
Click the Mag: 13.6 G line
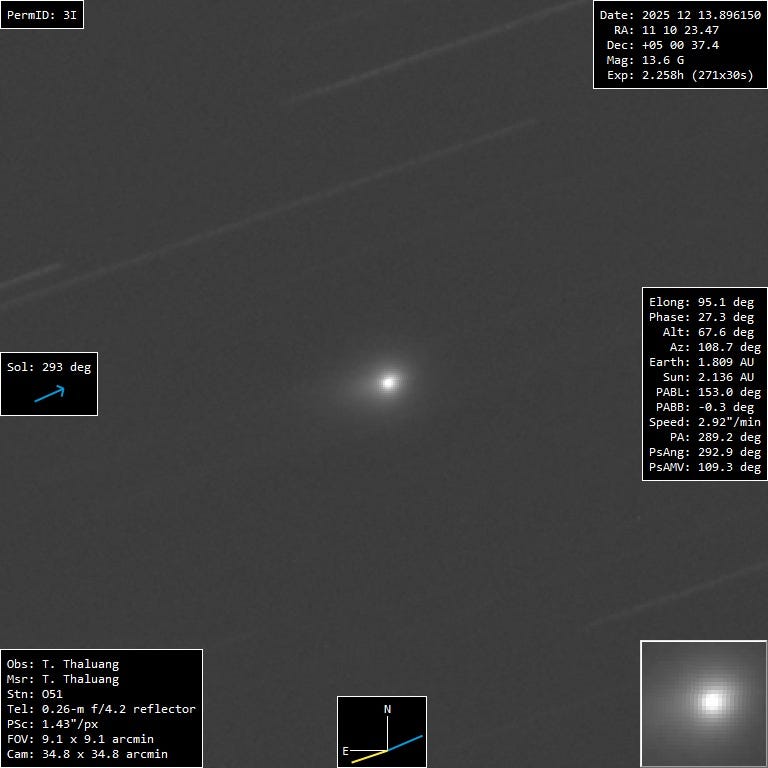[x=645, y=60]
